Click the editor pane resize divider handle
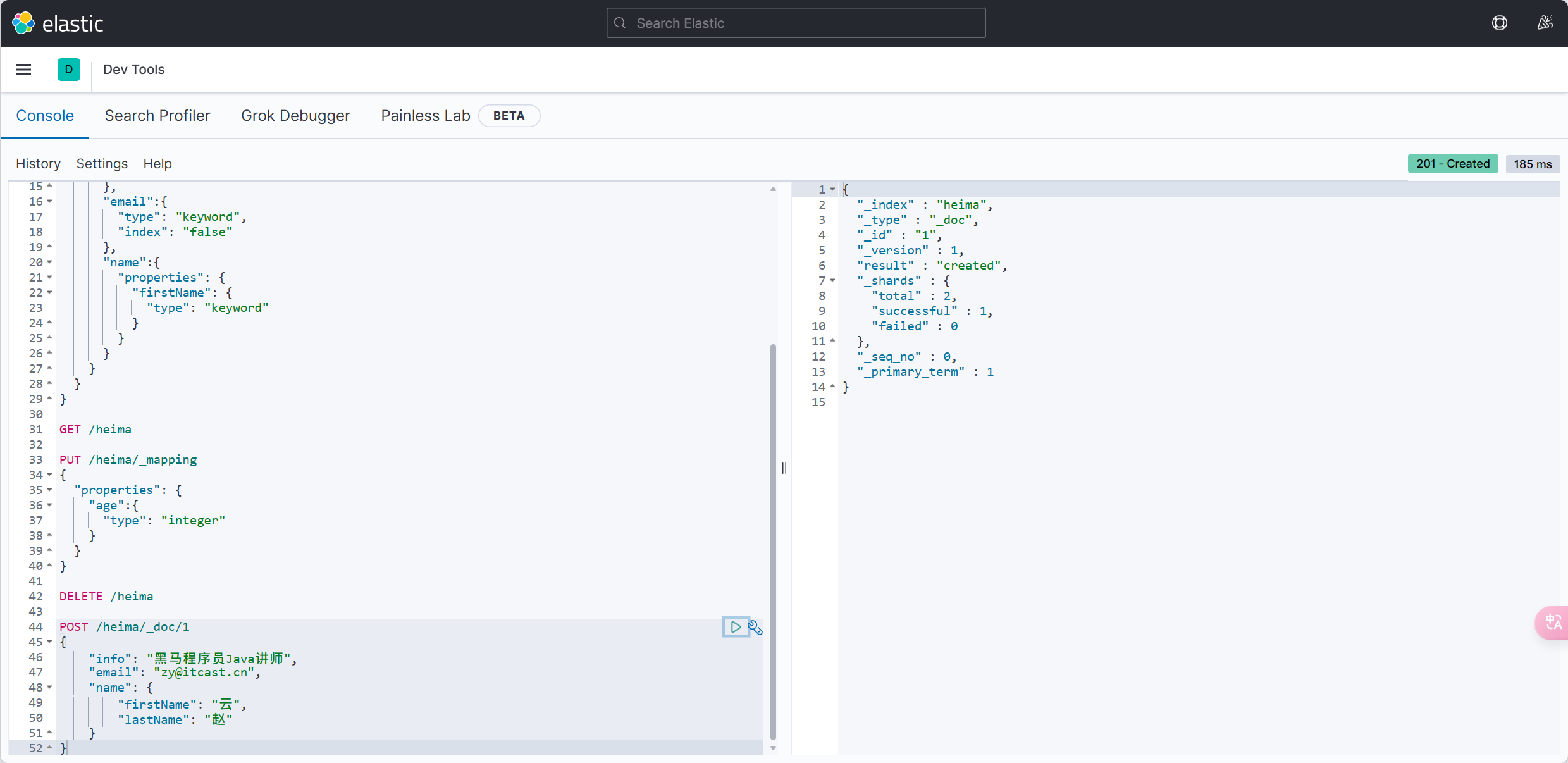Image resolution: width=1568 pixels, height=763 pixels. pos(784,468)
